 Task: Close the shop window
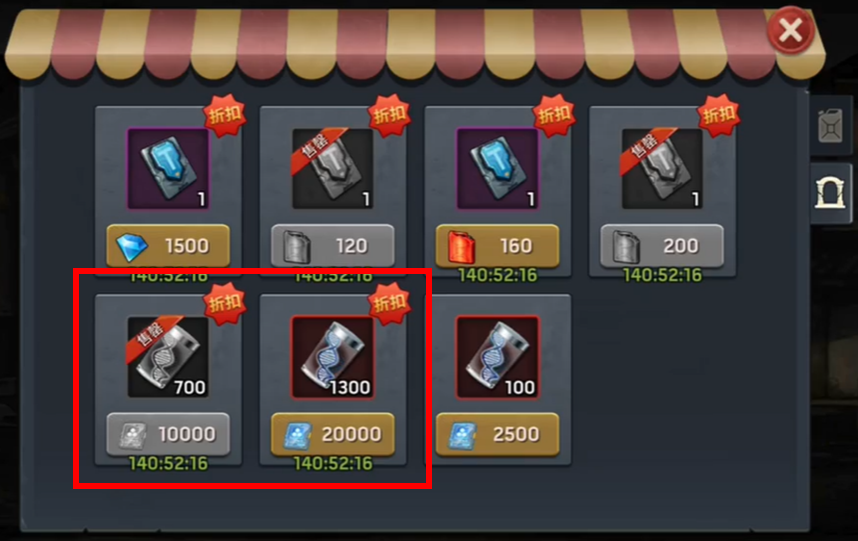(791, 30)
